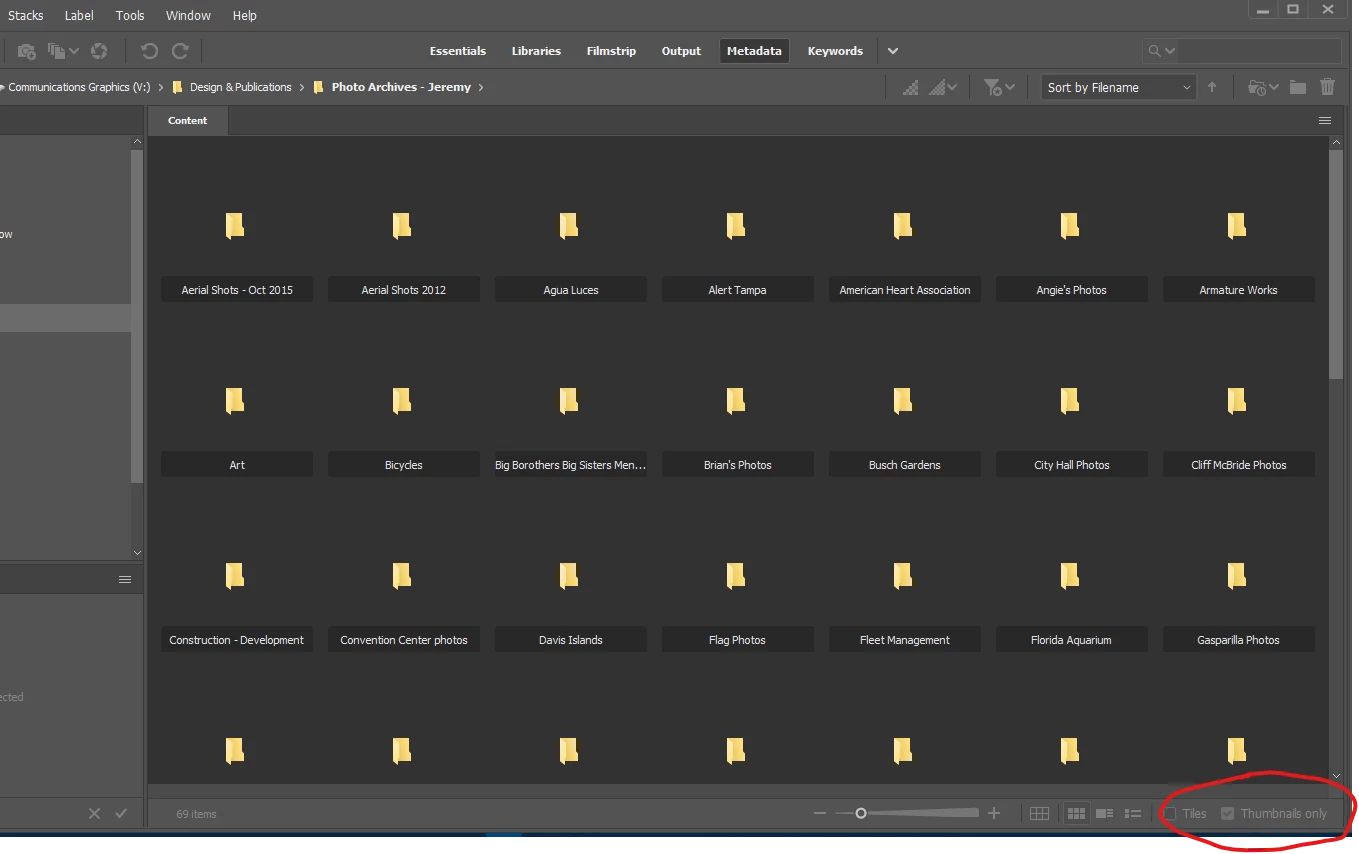This screenshot has height=854, width=1359.
Task: Rotate 90° clockwise icon
Action: [x=180, y=51]
